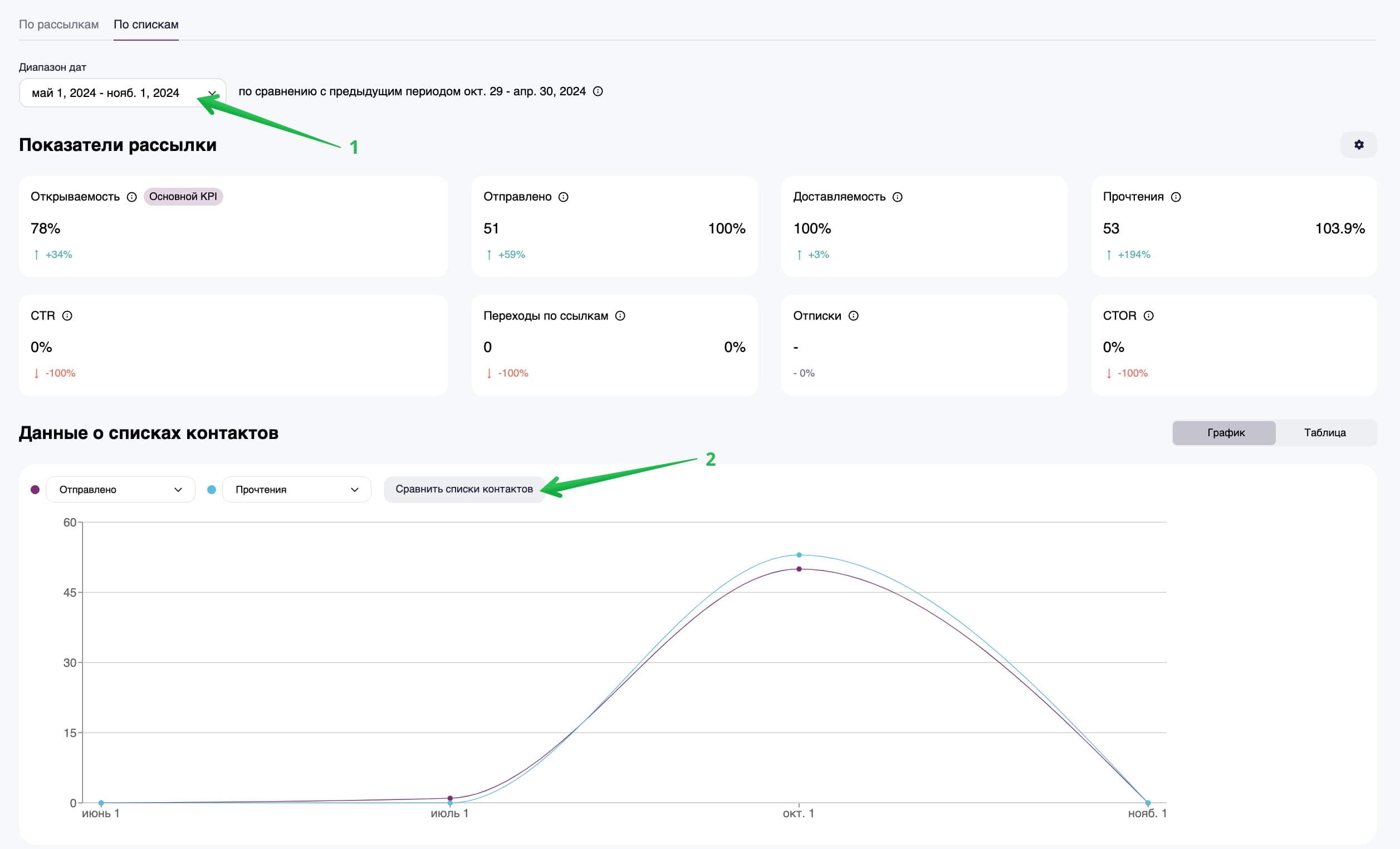Click info icon next to Переходы по ссылкам
Image resolution: width=1400 pixels, height=849 pixels.
coord(620,316)
